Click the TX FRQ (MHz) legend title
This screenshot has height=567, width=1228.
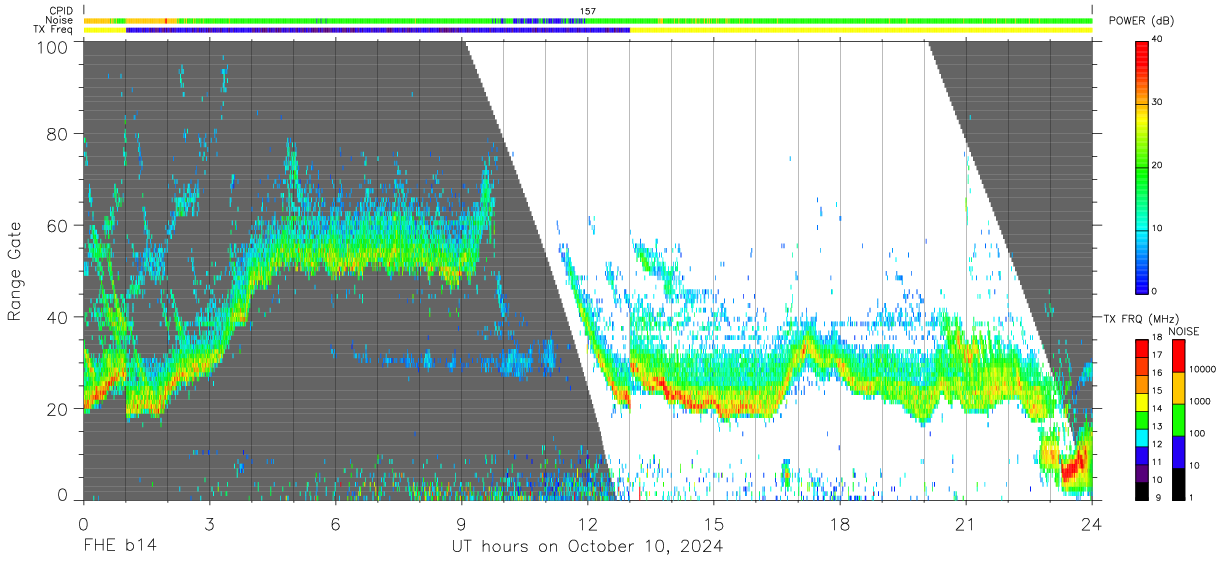pyautogui.click(x=1139, y=318)
